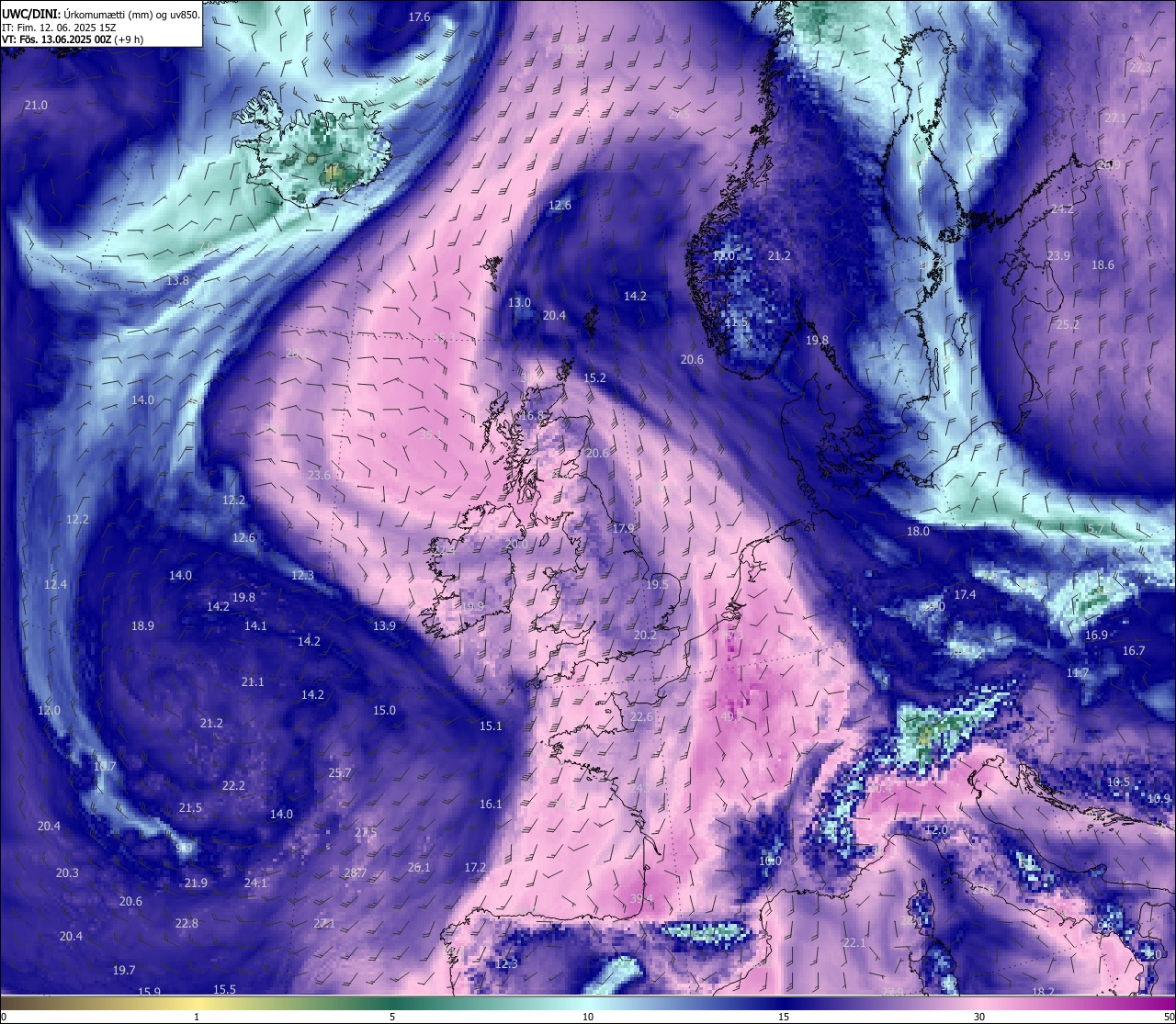
Task: Select the '21.1' value over the Atlantic
Action: coord(253,681)
